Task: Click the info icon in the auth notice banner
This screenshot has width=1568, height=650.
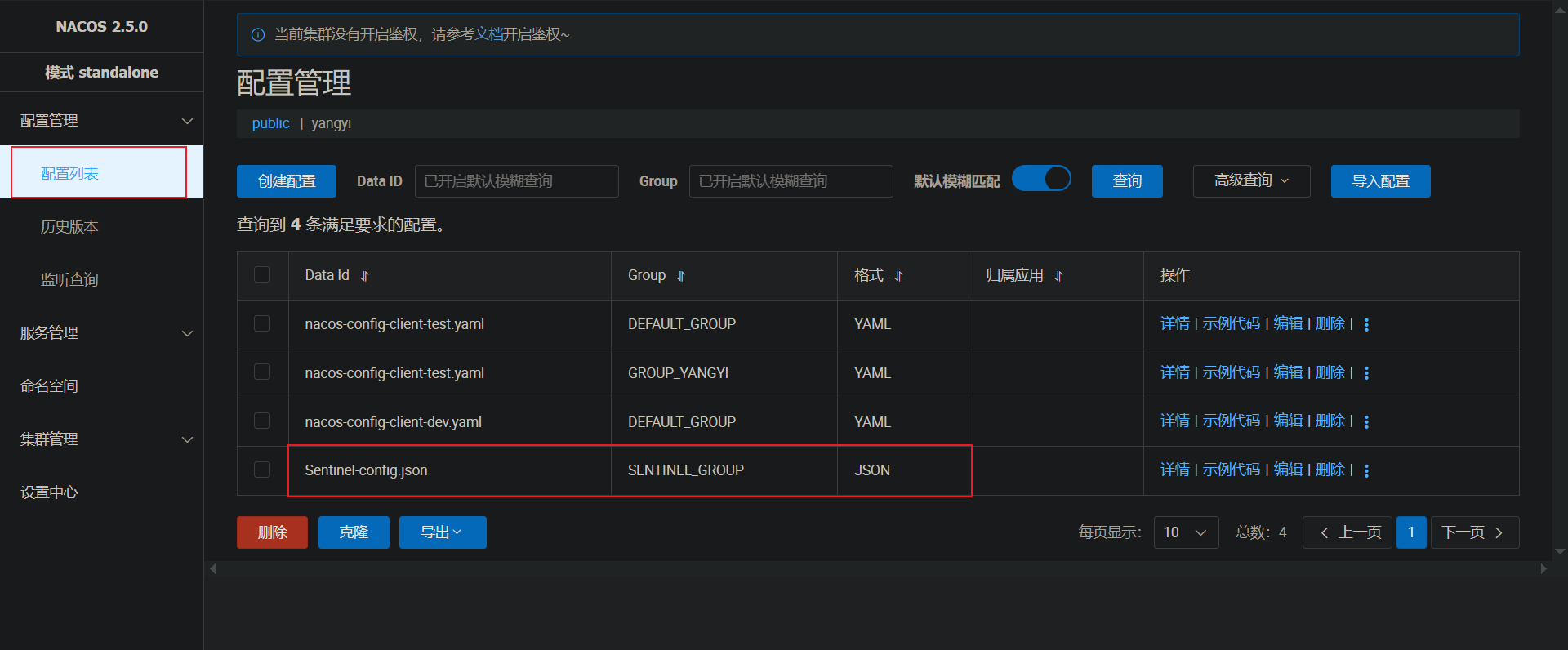Action: coord(258,34)
